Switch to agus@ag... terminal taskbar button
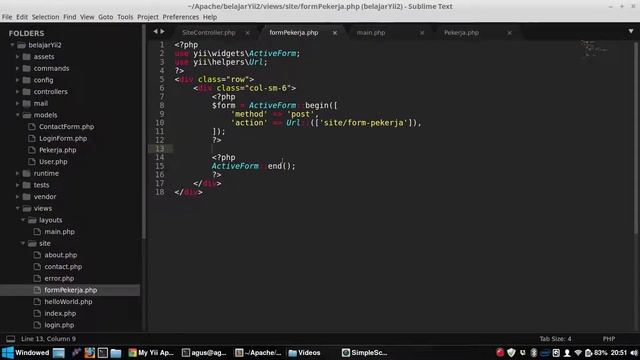Viewport: 640px width, 360px height. click(x=204, y=353)
